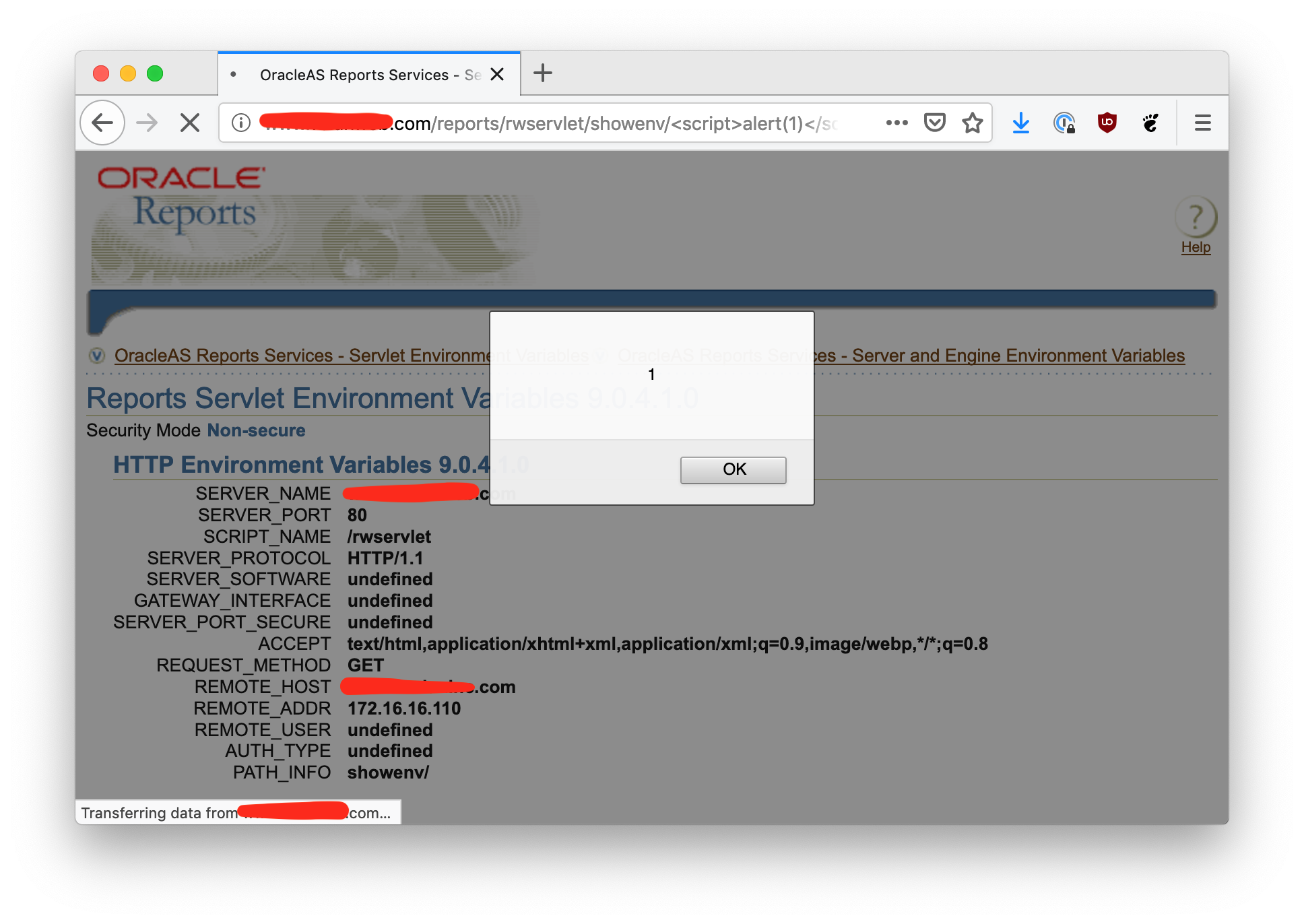Click the PATH_INFO value showenv/
1304x924 pixels.
point(388,772)
